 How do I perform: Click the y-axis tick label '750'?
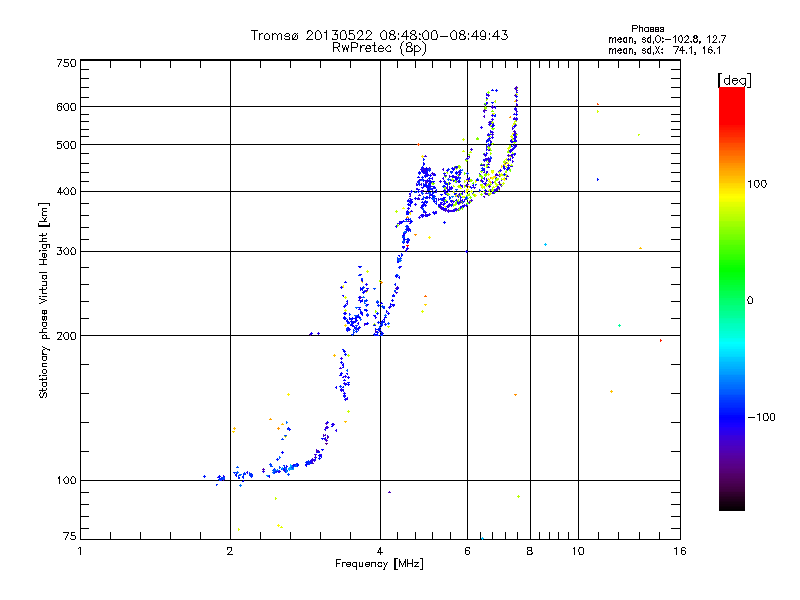pos(66,64)
